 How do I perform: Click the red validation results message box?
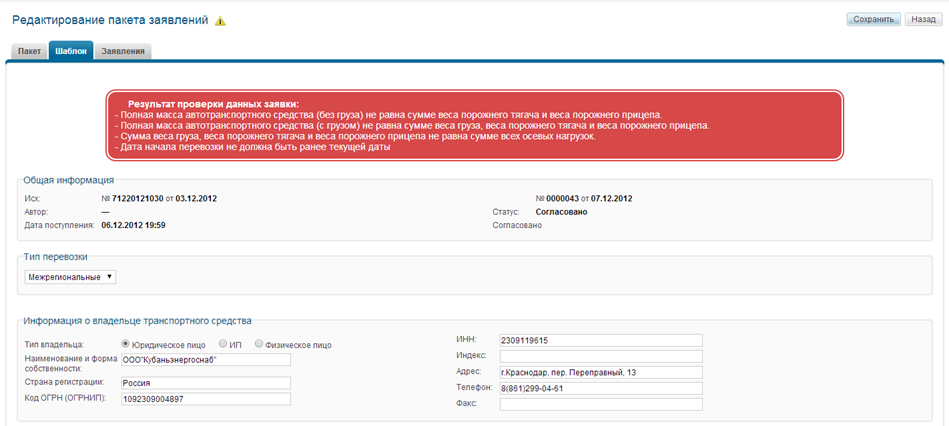point(474,125)
